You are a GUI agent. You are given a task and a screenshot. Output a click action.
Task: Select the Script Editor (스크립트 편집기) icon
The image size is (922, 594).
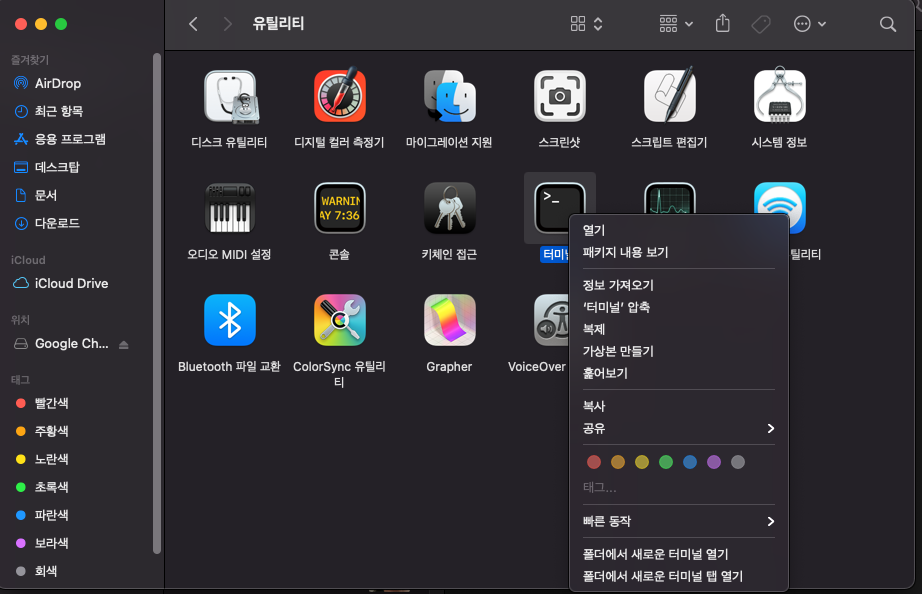[670, 95]
